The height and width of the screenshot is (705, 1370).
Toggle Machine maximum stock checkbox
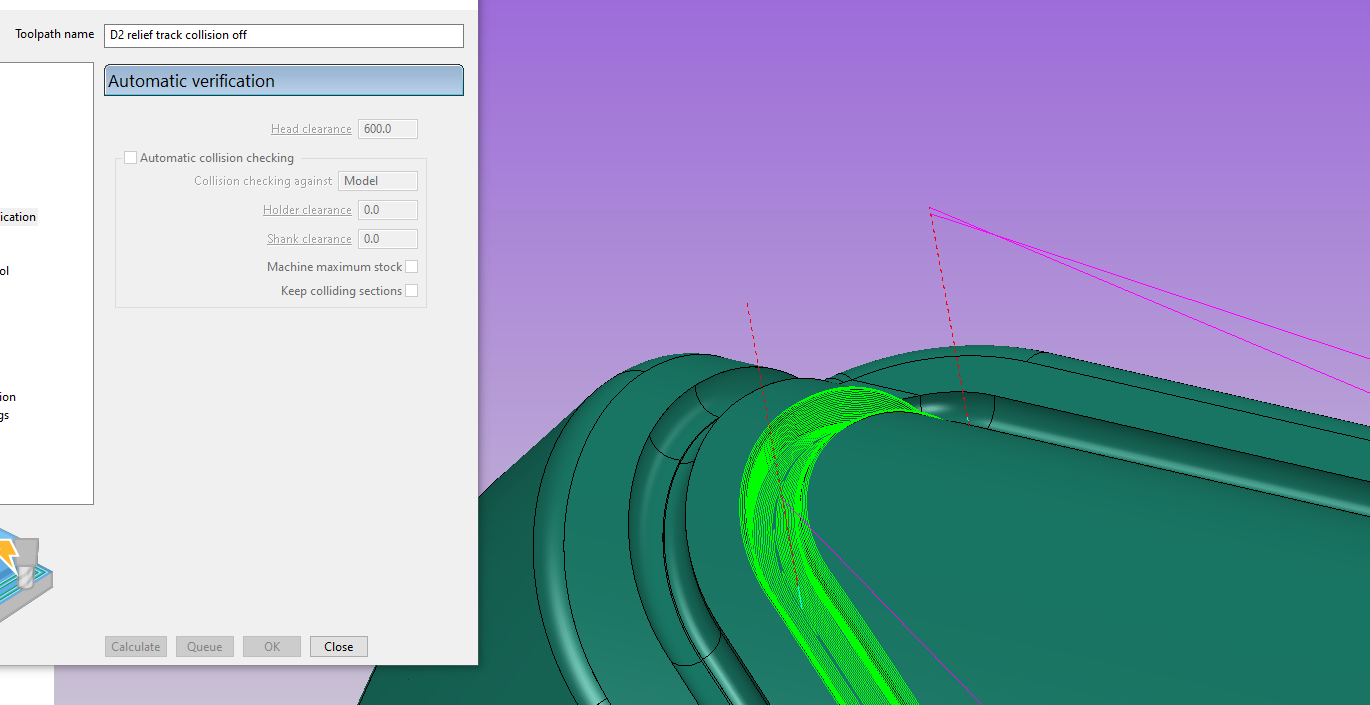tap(411, 267)
